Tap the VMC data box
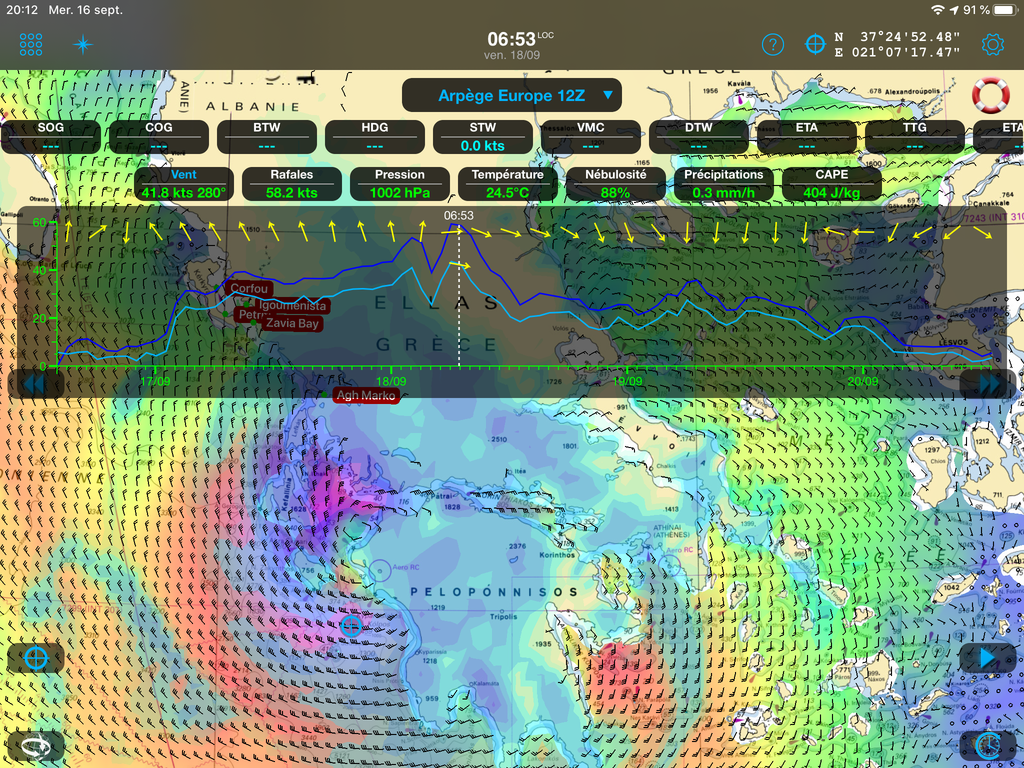Image resolution: width=1024 pixels, height=768 pixels. 590,136
